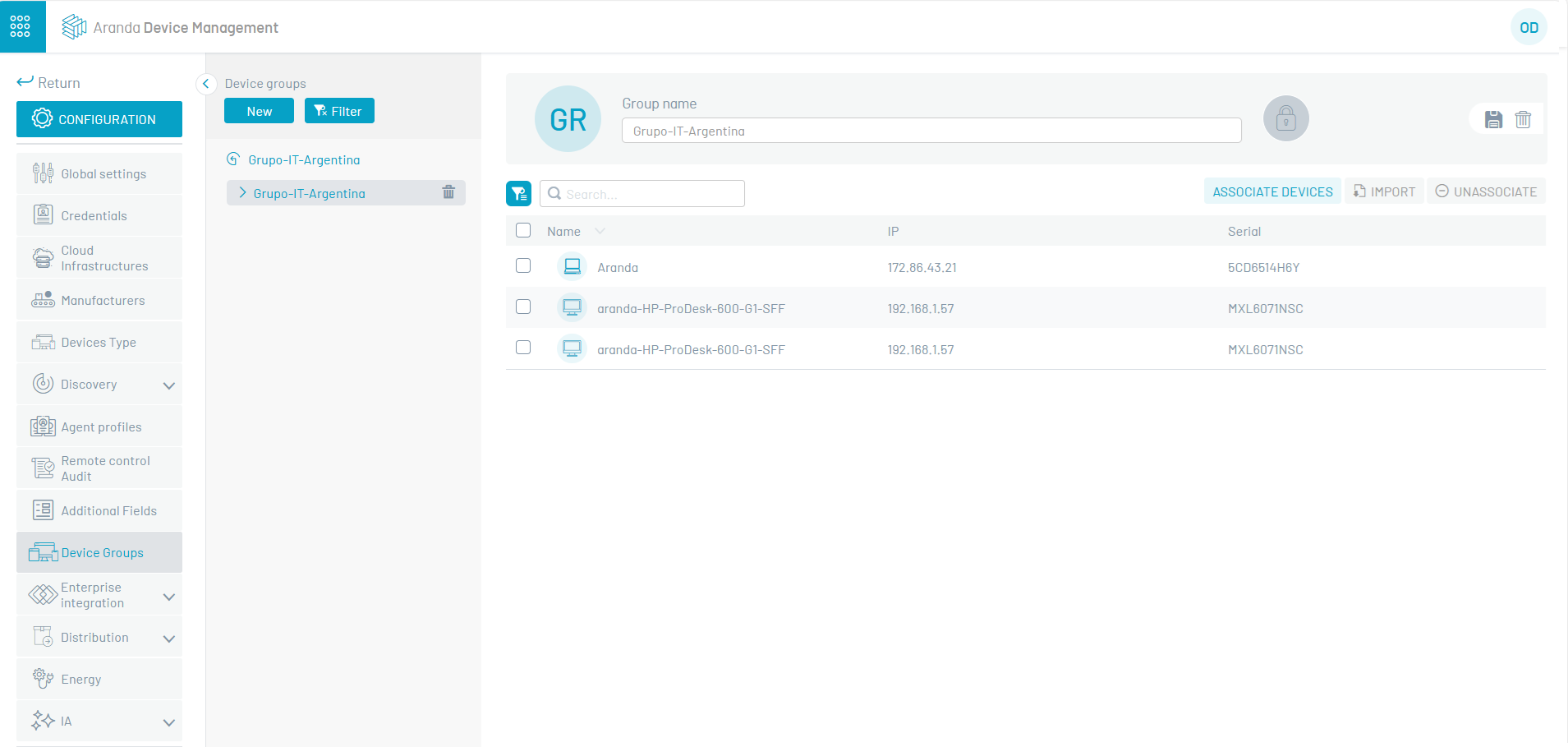Open the OD user avatar
This screenshot has height=747, width=1568.
[1528, 28]
